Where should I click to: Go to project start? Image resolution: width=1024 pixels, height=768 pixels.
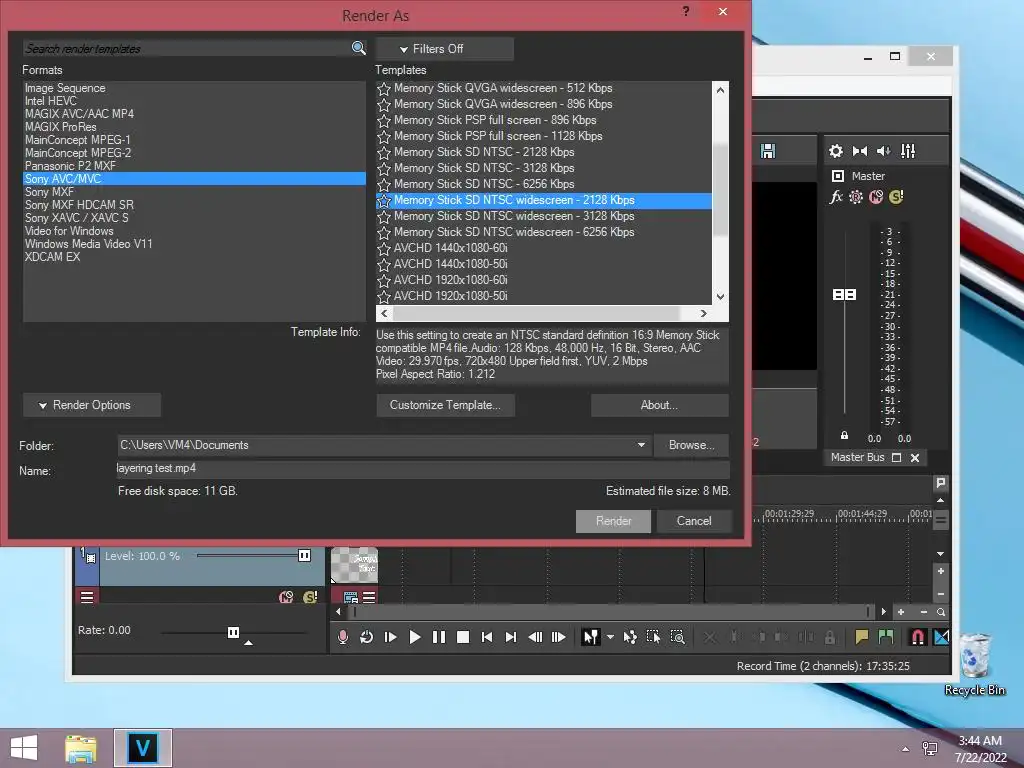click(487, 637)
